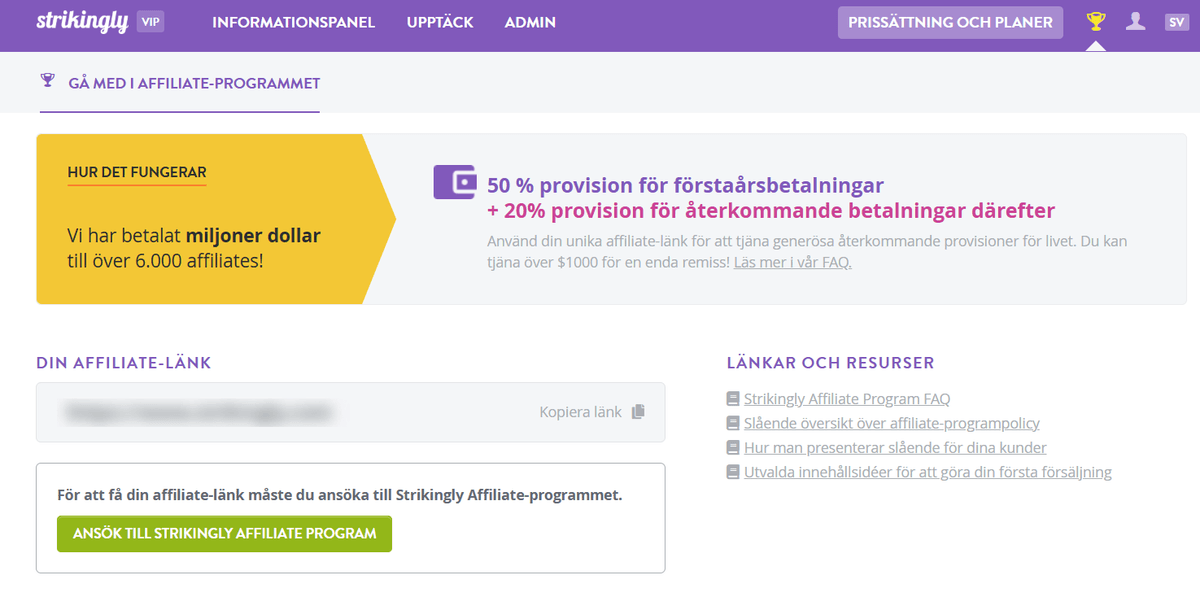Click ANSÖK TILL STRIKINGLY AFFILIATE PROGRAM
The image size is (1200, 596).
click(x=224, y=533)
